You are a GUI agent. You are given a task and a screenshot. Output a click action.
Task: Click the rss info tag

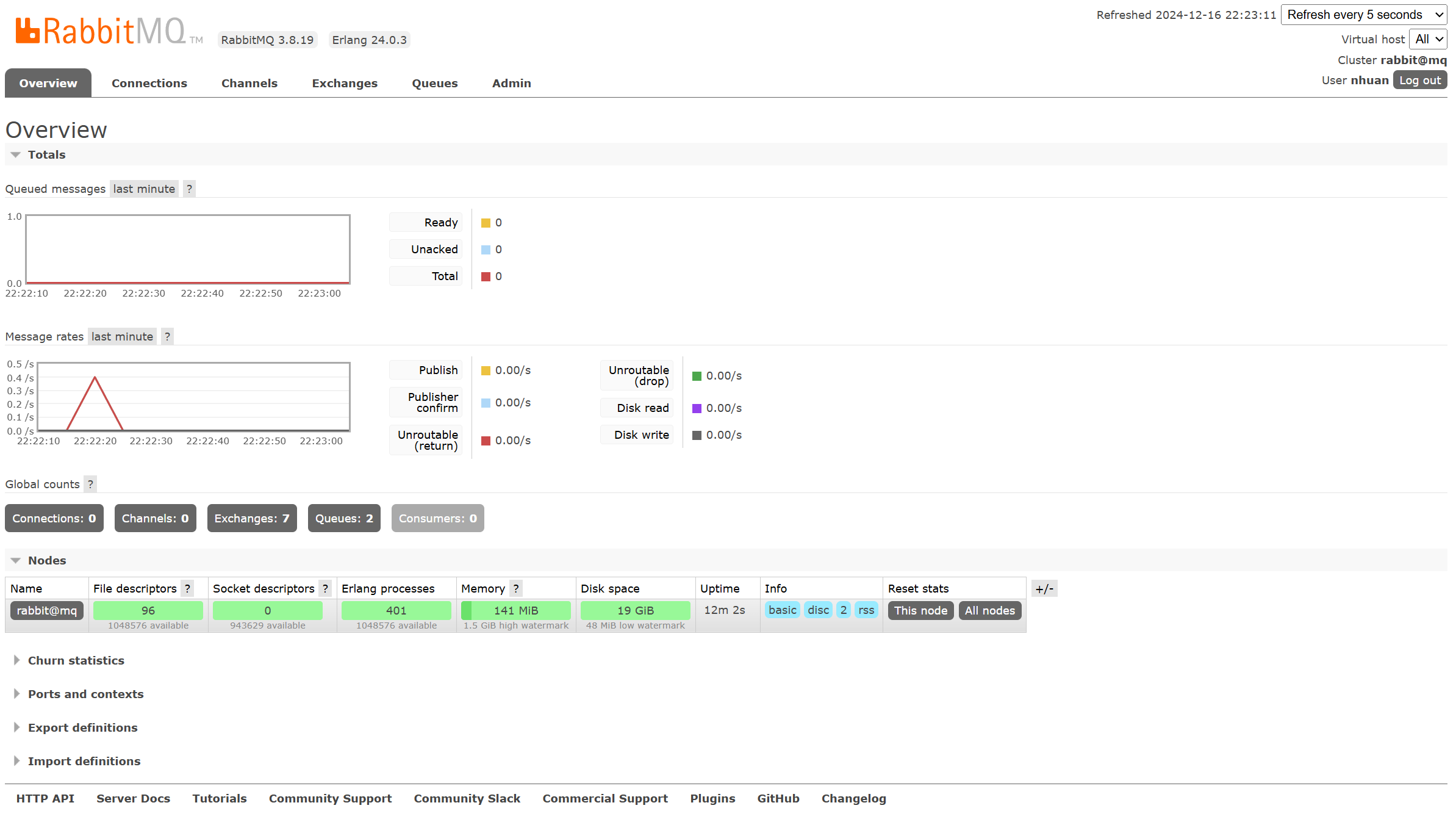[x=866, y=611]
